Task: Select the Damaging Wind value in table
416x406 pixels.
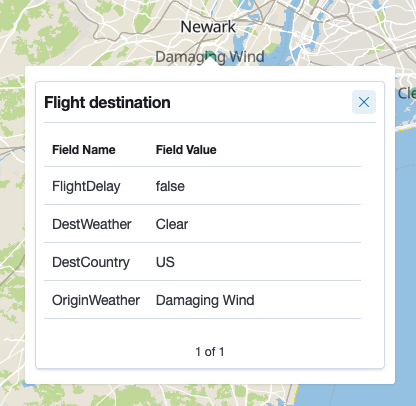Action: (205, 300)
